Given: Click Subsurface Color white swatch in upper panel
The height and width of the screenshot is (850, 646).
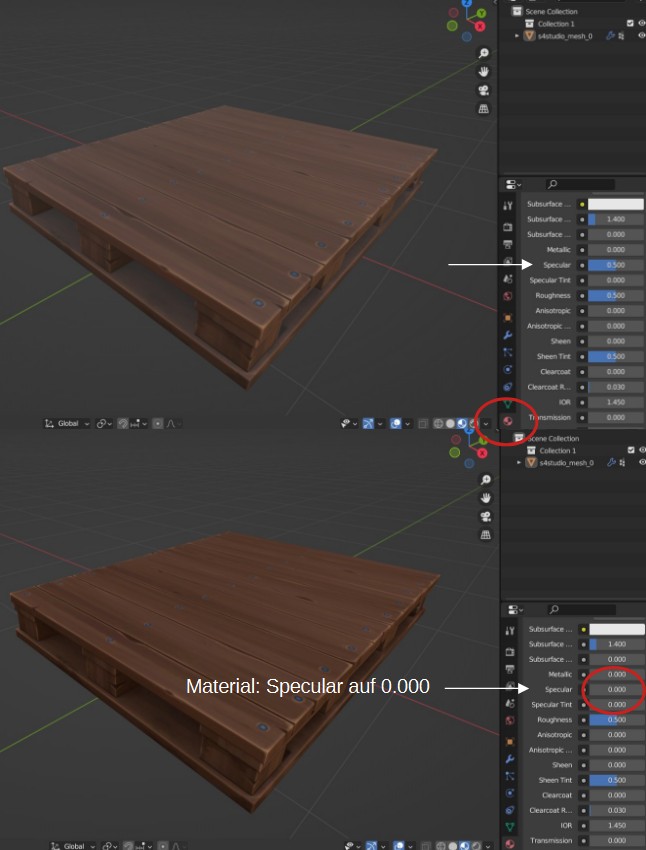Looking at the screenshot, I should pos(616,204).
